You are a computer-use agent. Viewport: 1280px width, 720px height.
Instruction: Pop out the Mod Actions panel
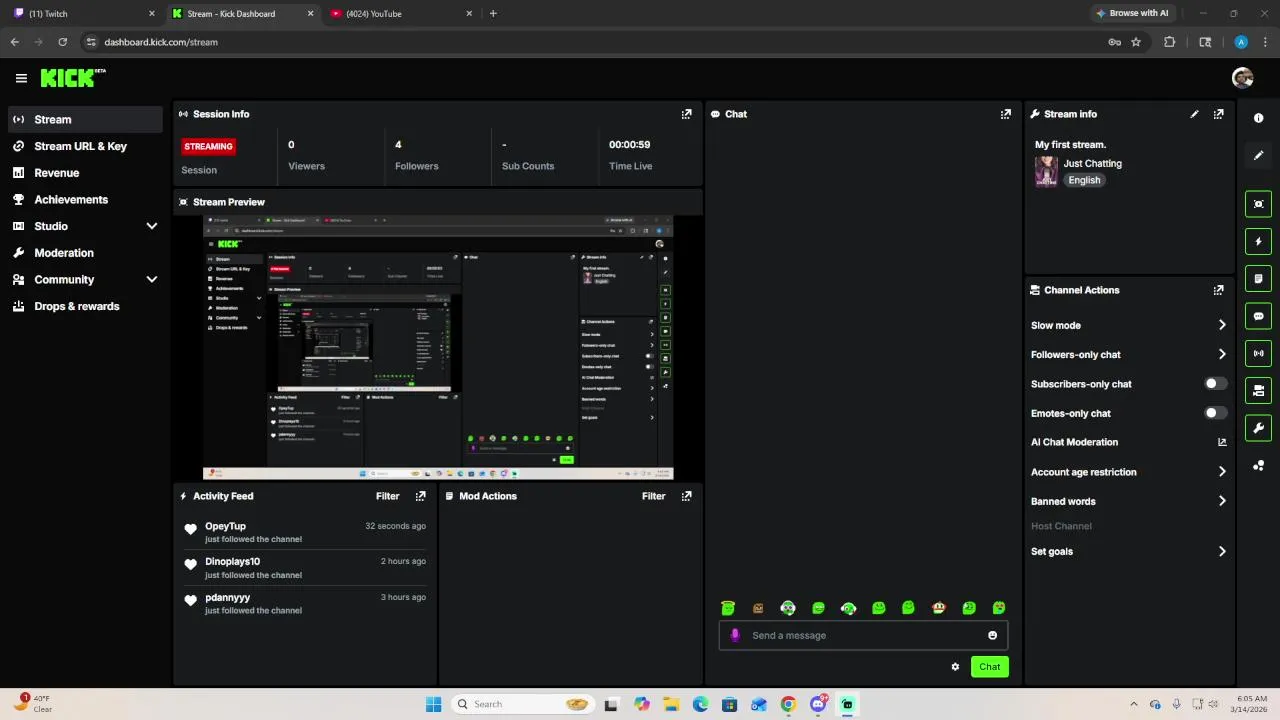pyautogui.click(x=686, y=496)
